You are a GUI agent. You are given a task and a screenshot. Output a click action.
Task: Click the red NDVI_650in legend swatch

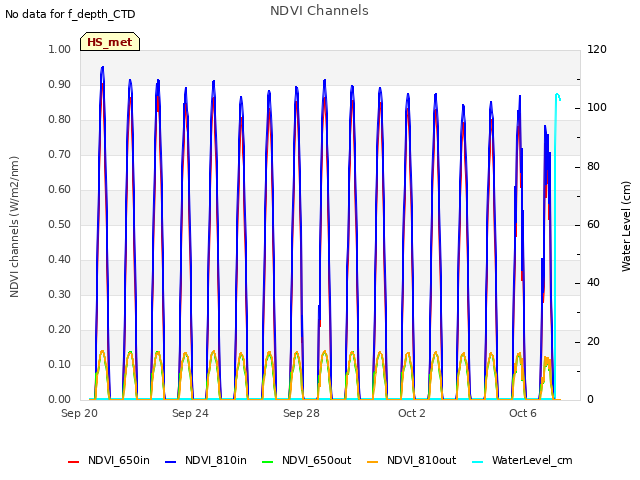[x=73, y=462]
